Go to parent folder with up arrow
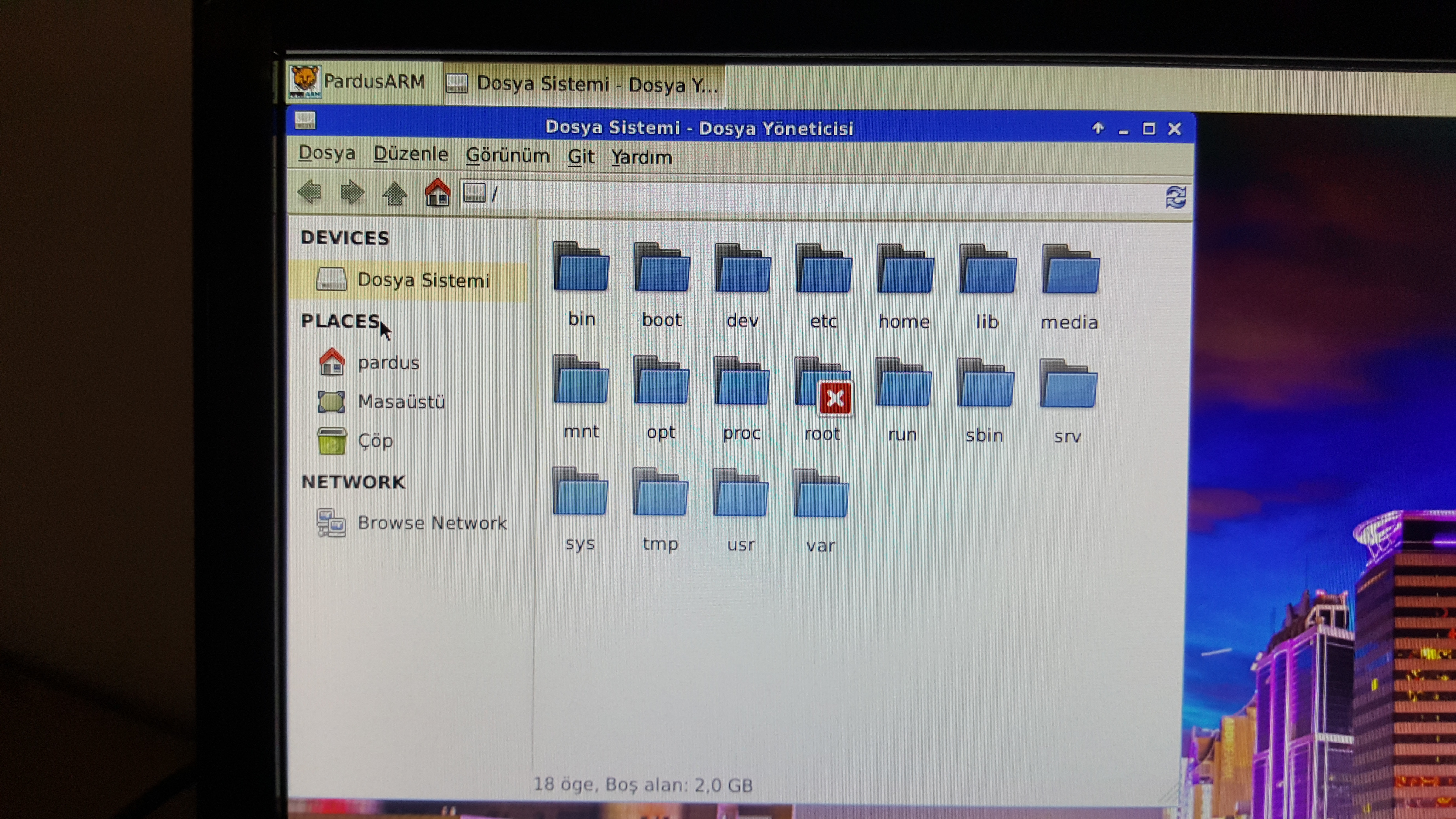The height and width of the screenshot is (819, 1456). pyautogui.click(x=394, y=194)
